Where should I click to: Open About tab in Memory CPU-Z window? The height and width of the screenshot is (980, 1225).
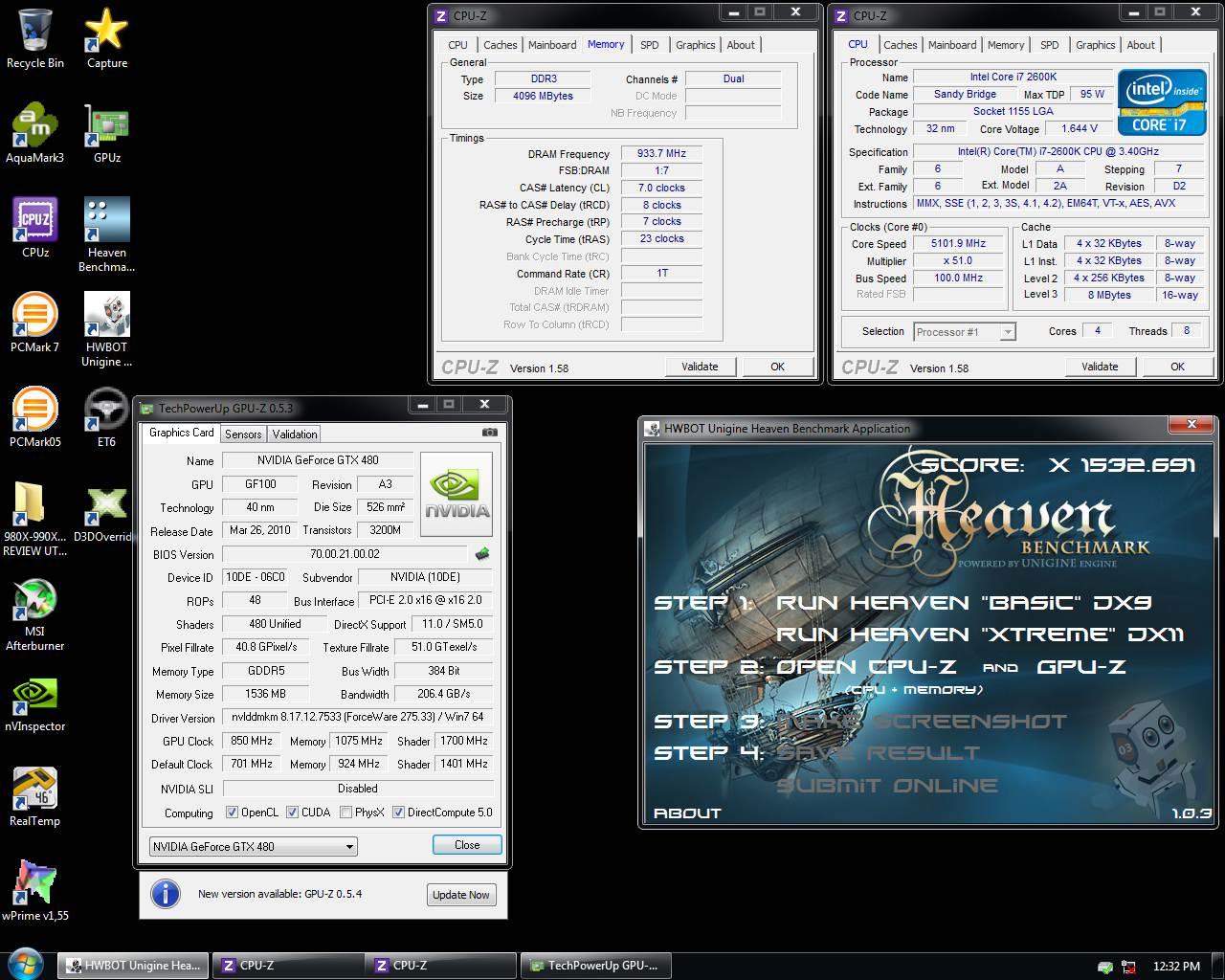741,45
